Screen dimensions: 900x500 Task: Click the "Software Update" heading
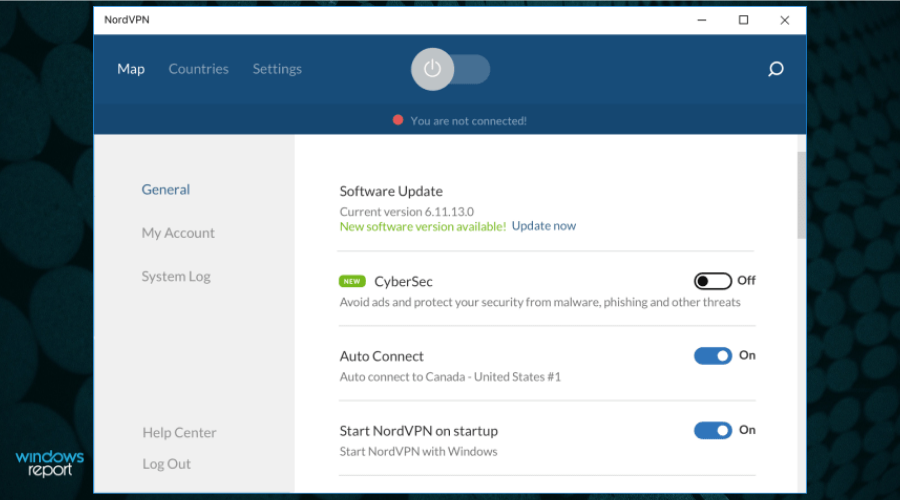pyautogui.click(x=391, y=191)
